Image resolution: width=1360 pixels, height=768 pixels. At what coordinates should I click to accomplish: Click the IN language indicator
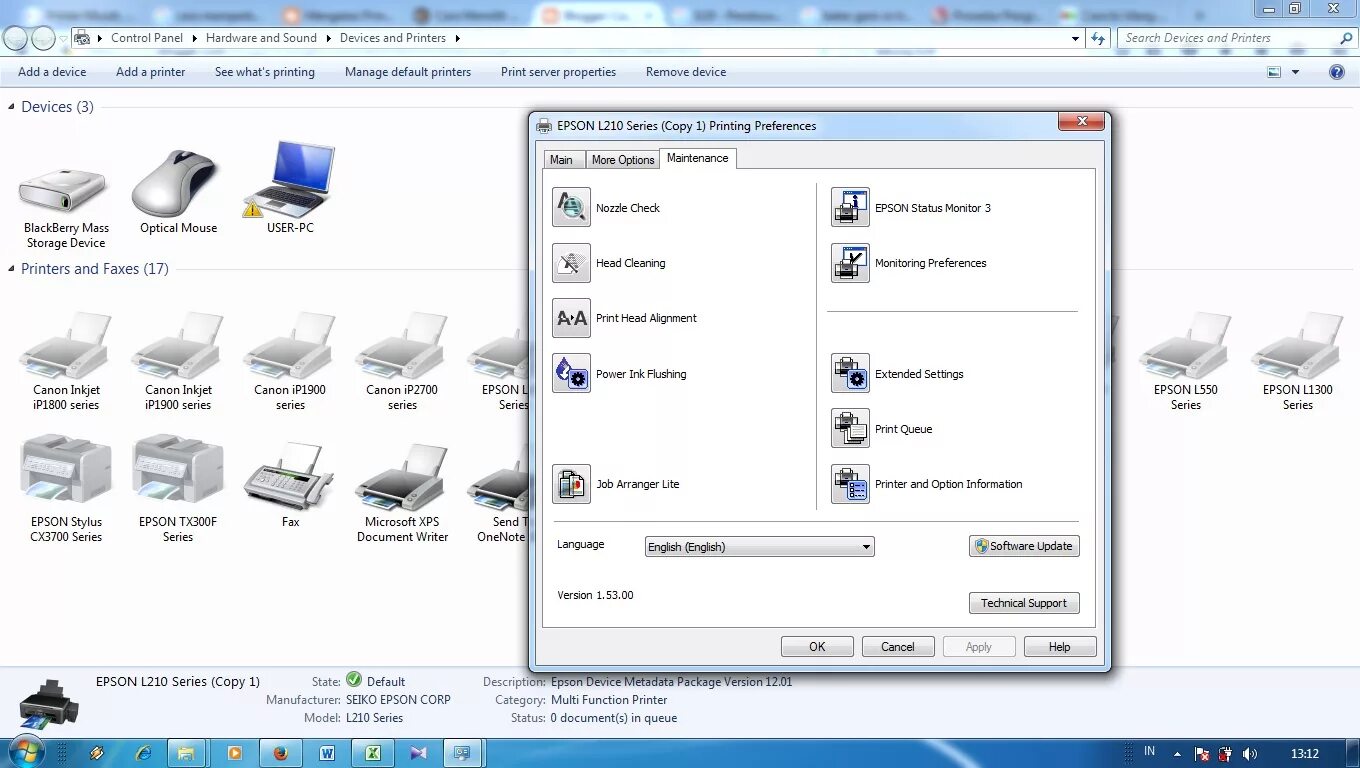click(x=1149, y=751)
